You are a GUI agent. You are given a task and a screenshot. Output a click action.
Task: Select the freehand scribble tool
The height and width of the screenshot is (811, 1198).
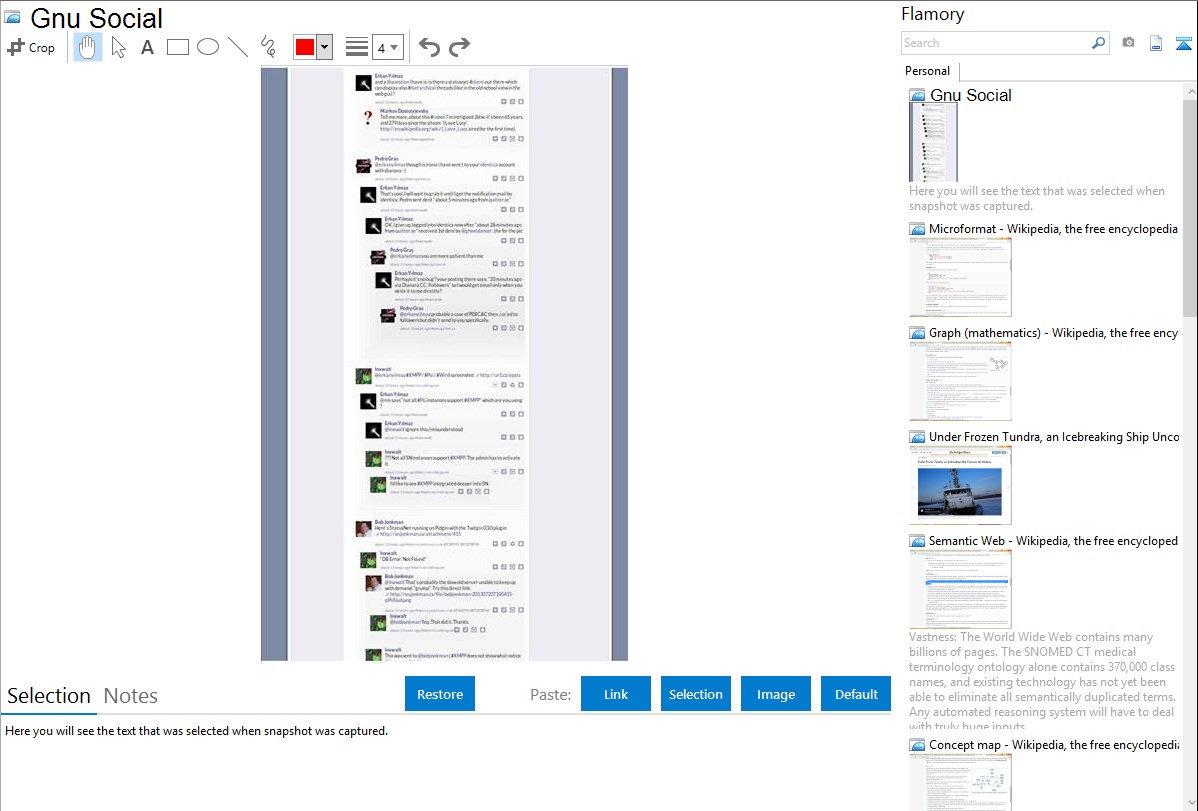268,47
